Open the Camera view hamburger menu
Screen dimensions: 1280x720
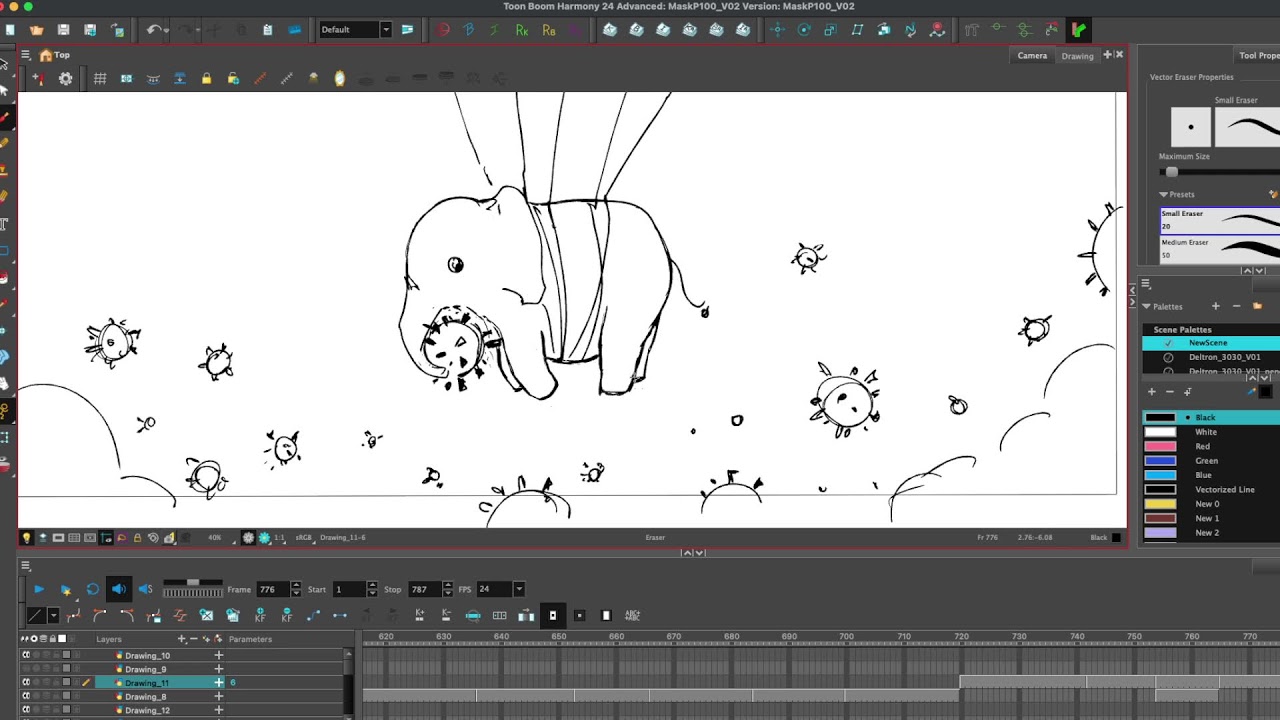click(26, 55)
